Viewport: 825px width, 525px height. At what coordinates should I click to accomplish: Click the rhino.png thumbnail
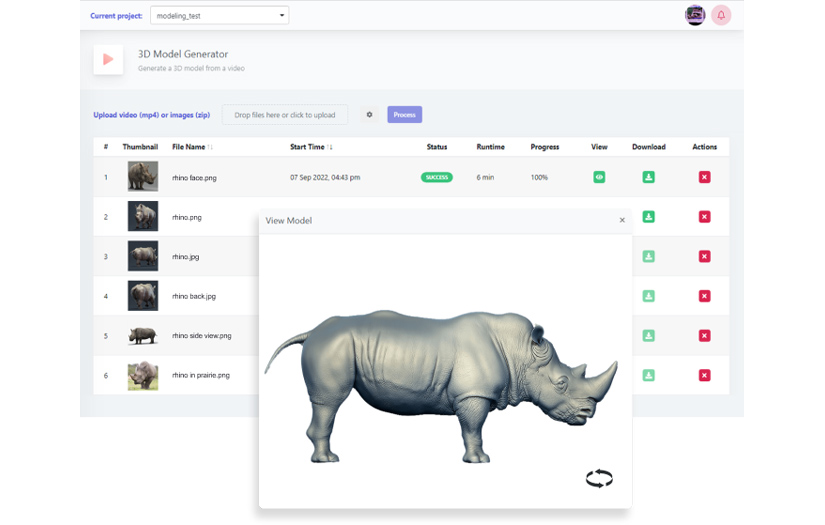(143, 216)
